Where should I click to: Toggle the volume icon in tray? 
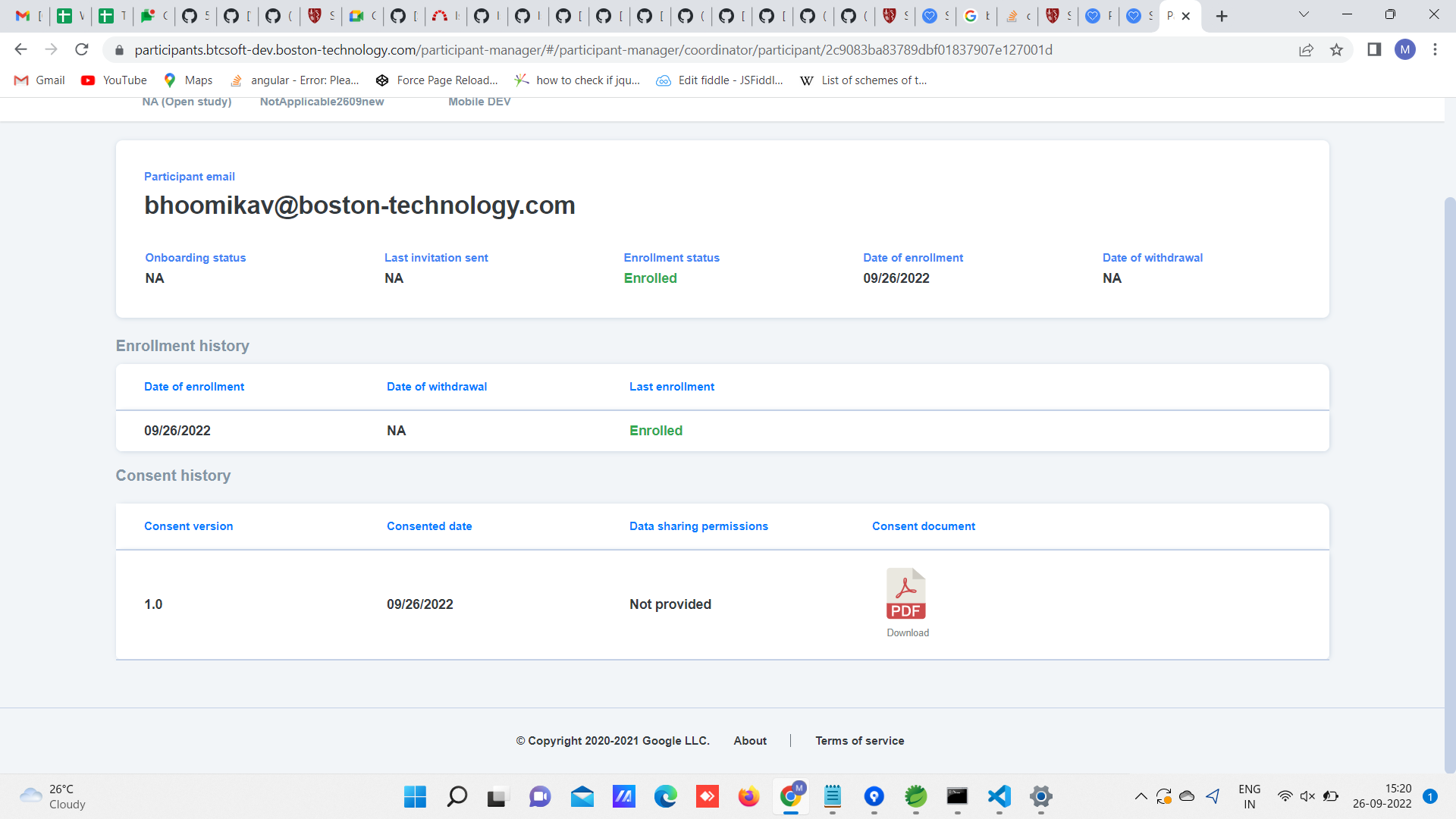pyautogui.click(x=1307, y=796)
